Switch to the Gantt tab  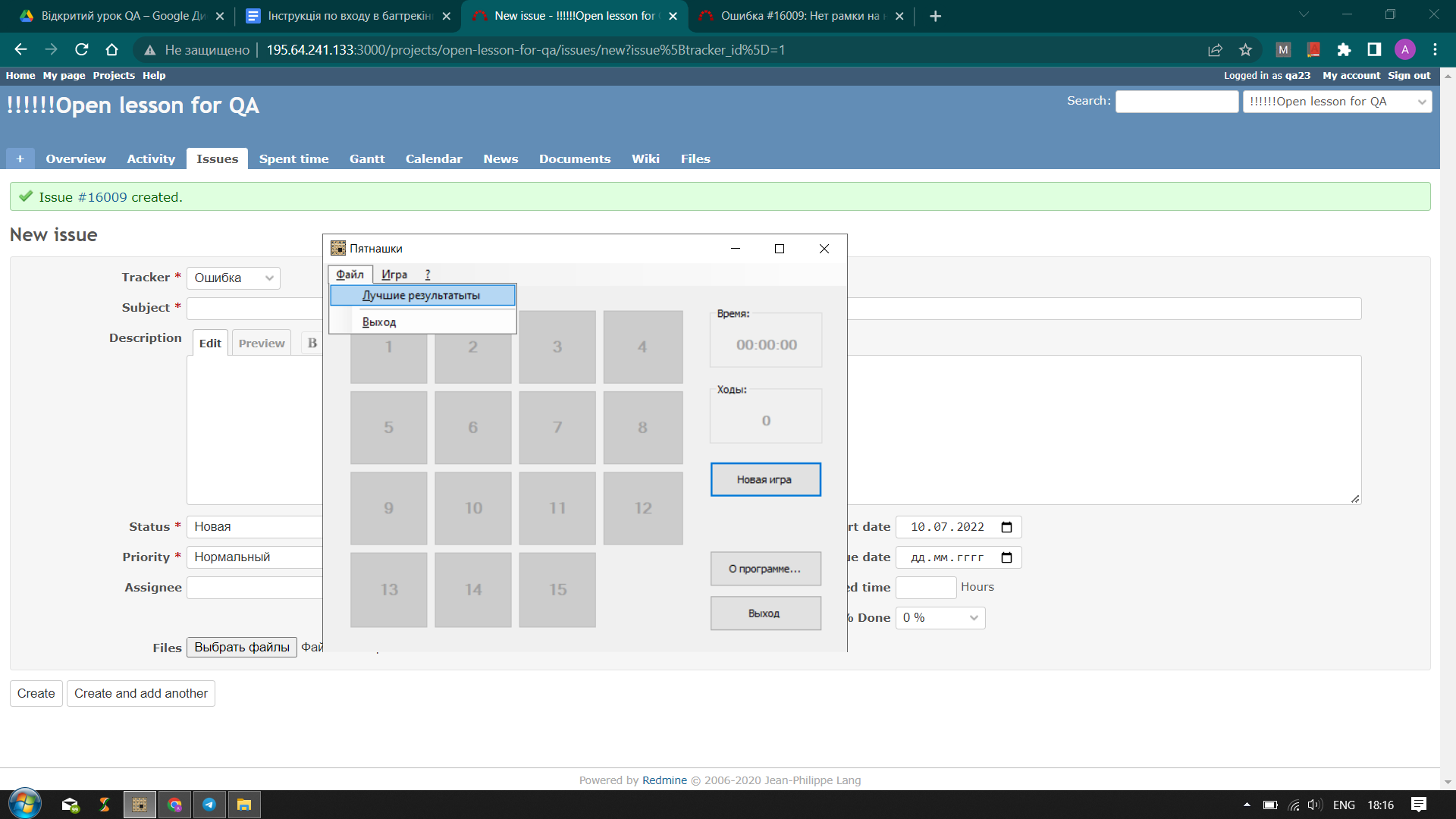[367, 158]
